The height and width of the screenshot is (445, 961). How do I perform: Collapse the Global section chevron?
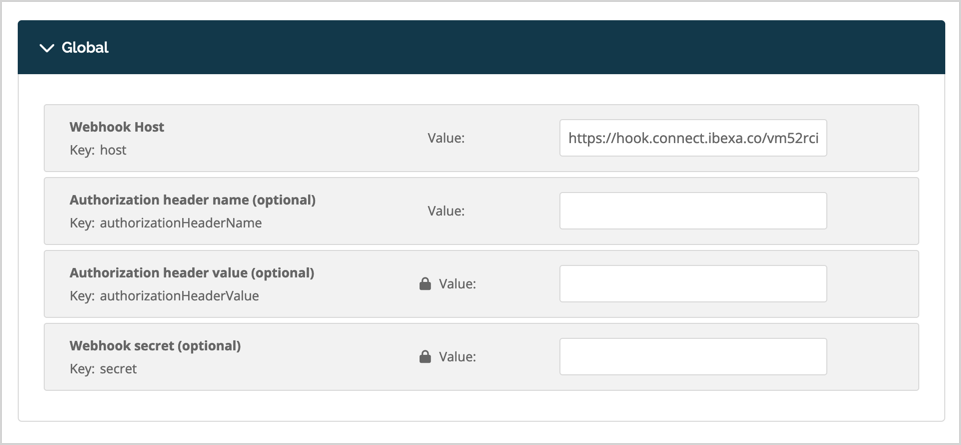pos(46,48)
